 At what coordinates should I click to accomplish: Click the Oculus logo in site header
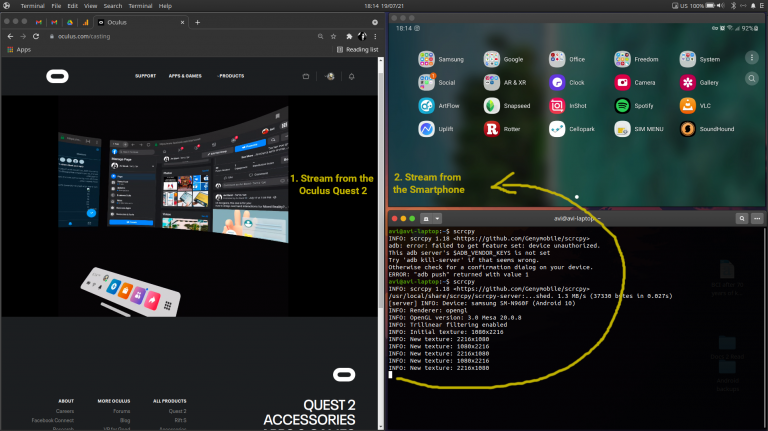coord(57,76)
